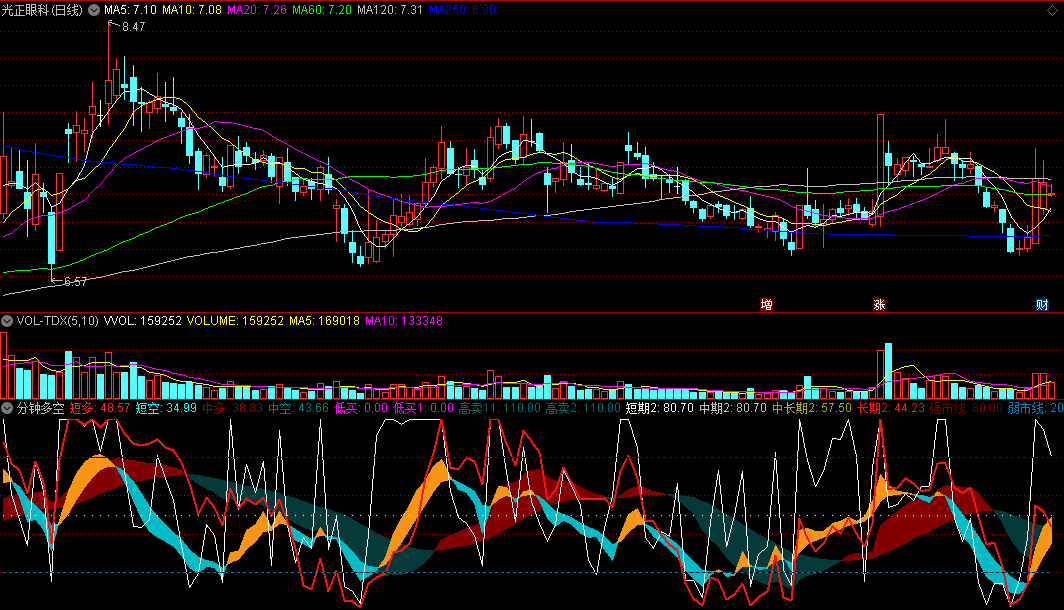Image resolution: width=1064 pixels, height=610 pixels.
Task: Expand the VOL-TDX indicator dropdown arrow
Action: [7, 320]
